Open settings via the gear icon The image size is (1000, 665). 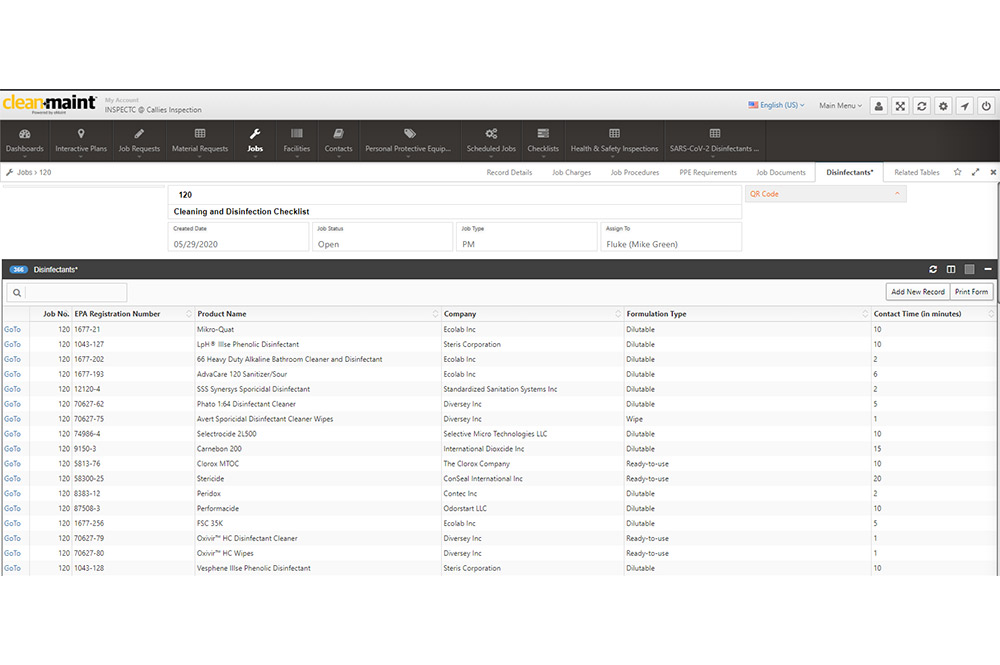[x=943, y=106]
